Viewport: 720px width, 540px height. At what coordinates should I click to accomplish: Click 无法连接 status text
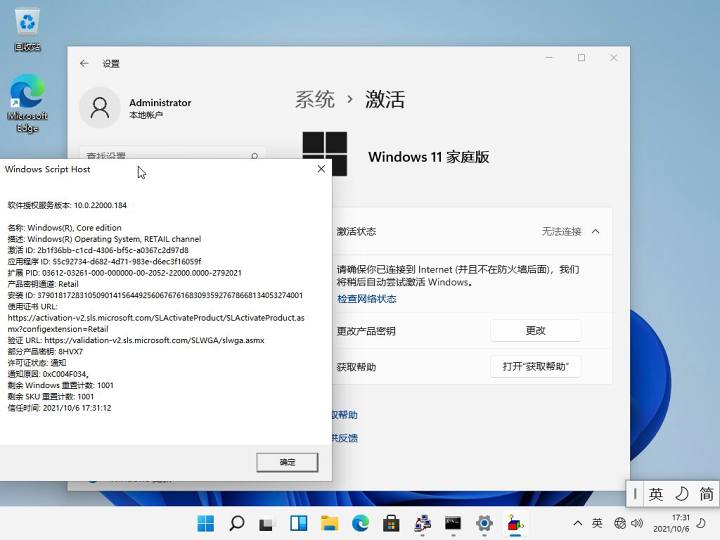562,231
